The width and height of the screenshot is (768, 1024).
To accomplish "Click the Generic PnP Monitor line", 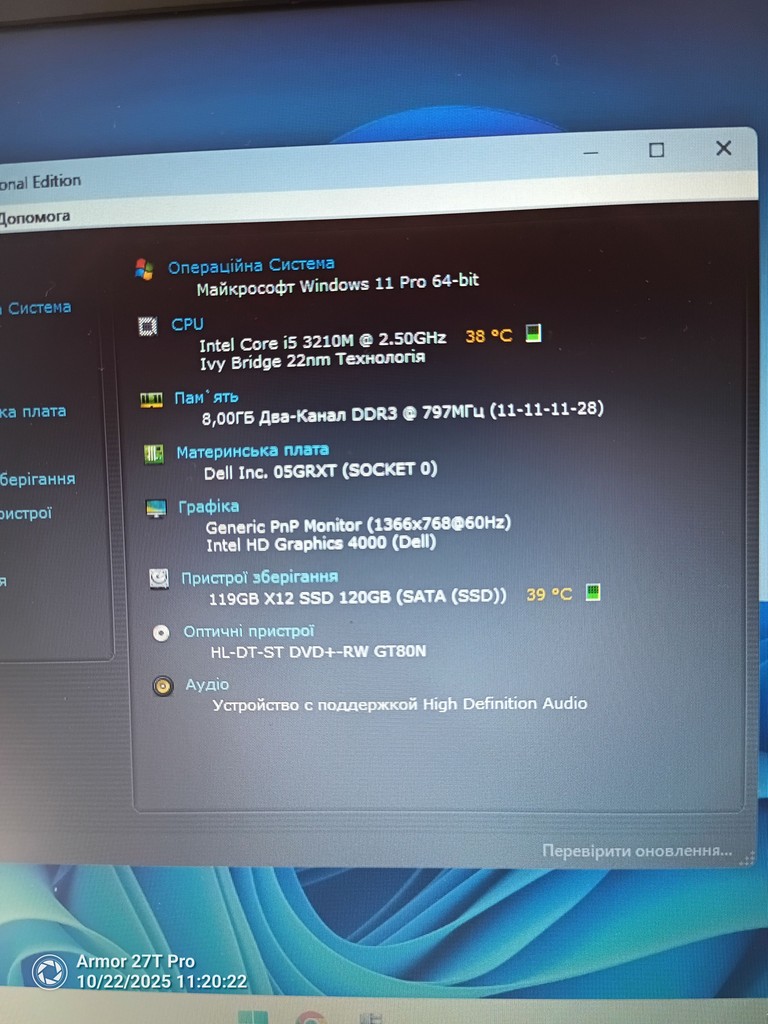I will 358,524.
